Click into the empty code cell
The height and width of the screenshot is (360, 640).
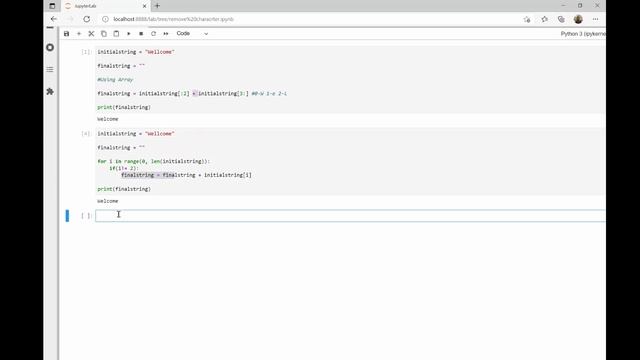pyautogui.click(x=350, y=216)
